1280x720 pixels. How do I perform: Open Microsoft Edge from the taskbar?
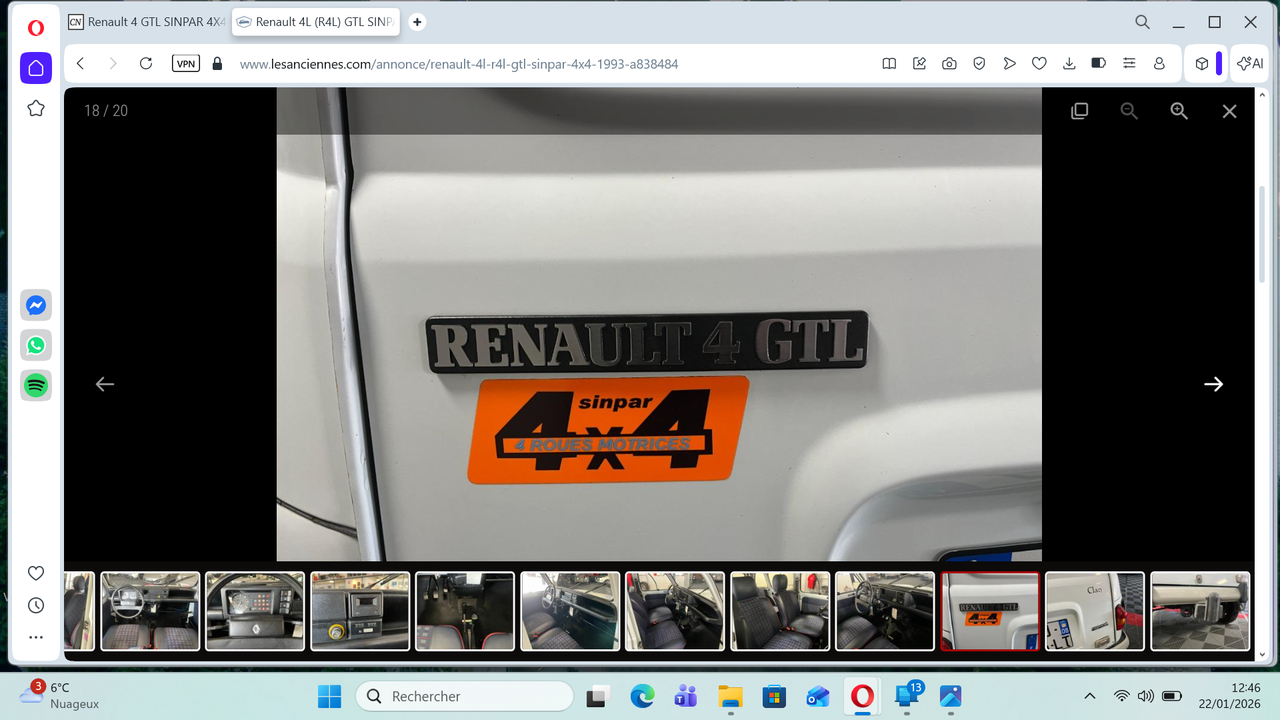642,696
